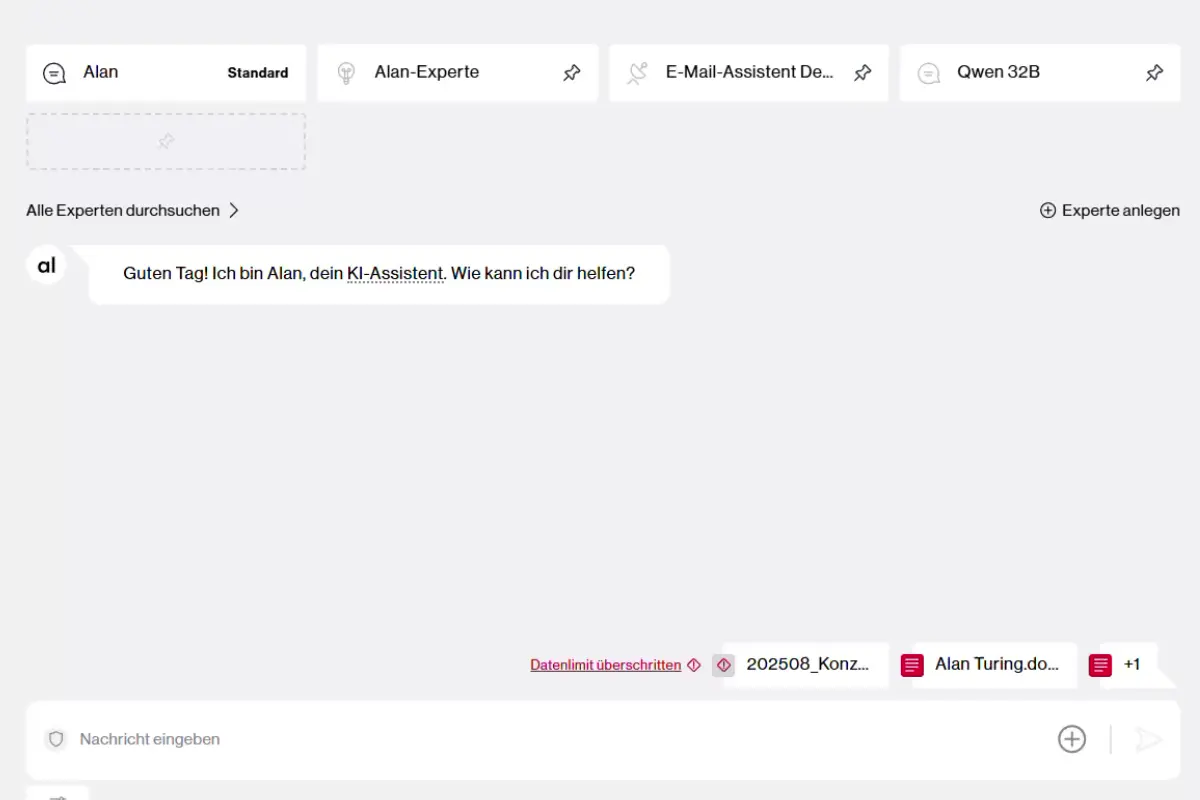Open the Alan Turing.do... document attachment
Image resolution: width=1200 pixels, height=800 pixels.
coord(994,665)
